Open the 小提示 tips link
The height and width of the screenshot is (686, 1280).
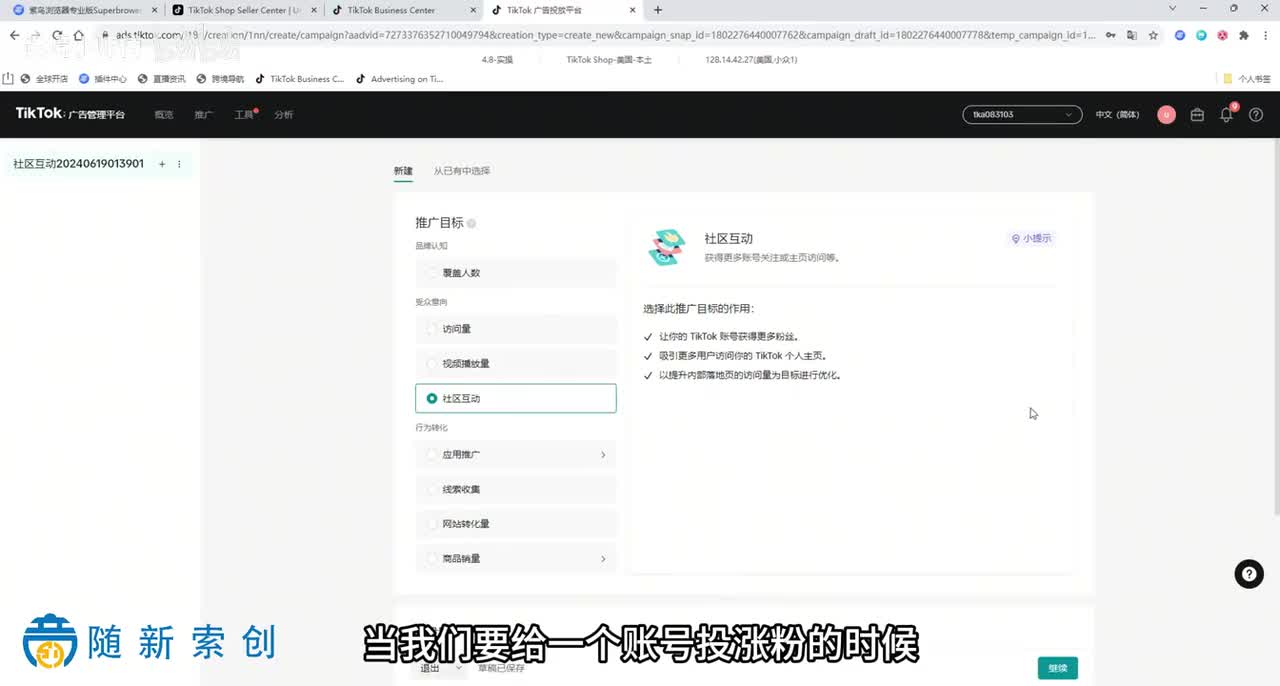[1032, 239]
